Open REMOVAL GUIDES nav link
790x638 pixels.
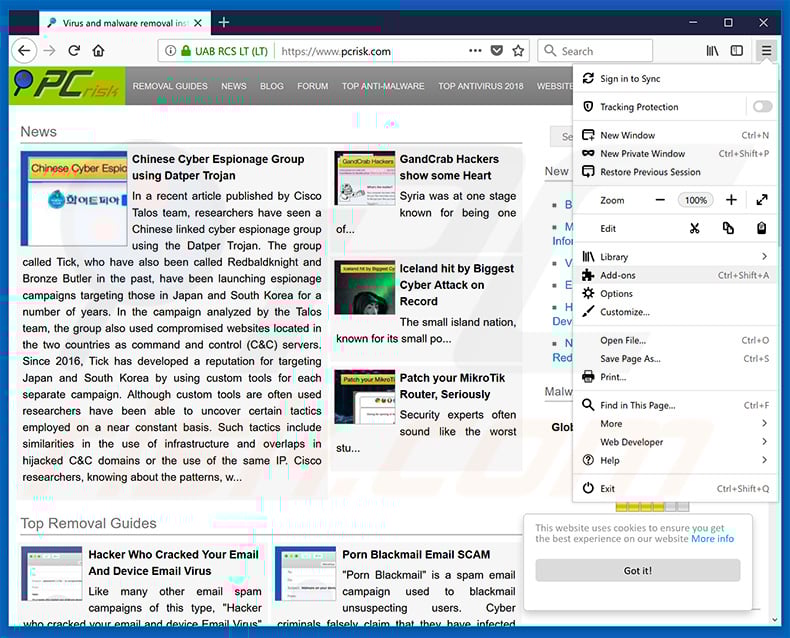[x=170, y=86]
